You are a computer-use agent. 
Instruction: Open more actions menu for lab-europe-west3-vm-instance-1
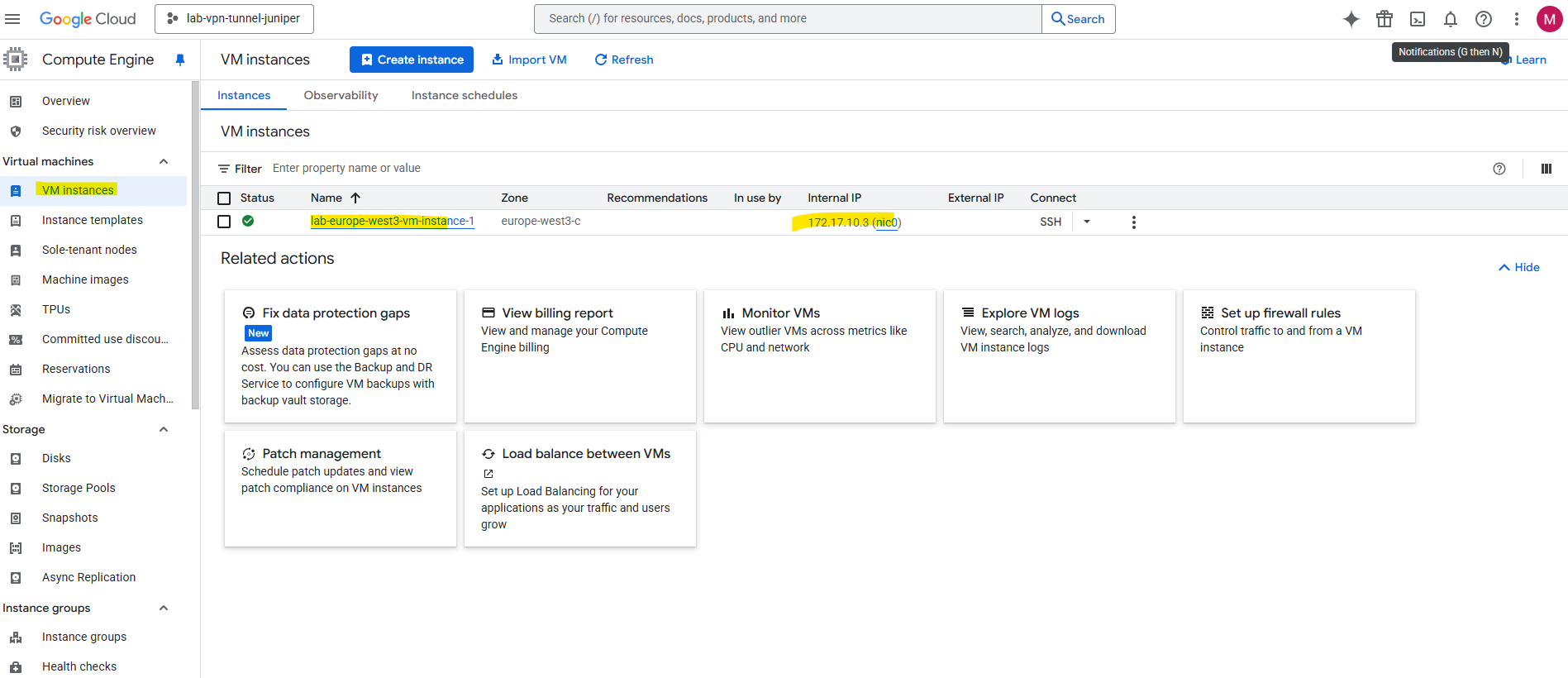[1134, 222]
